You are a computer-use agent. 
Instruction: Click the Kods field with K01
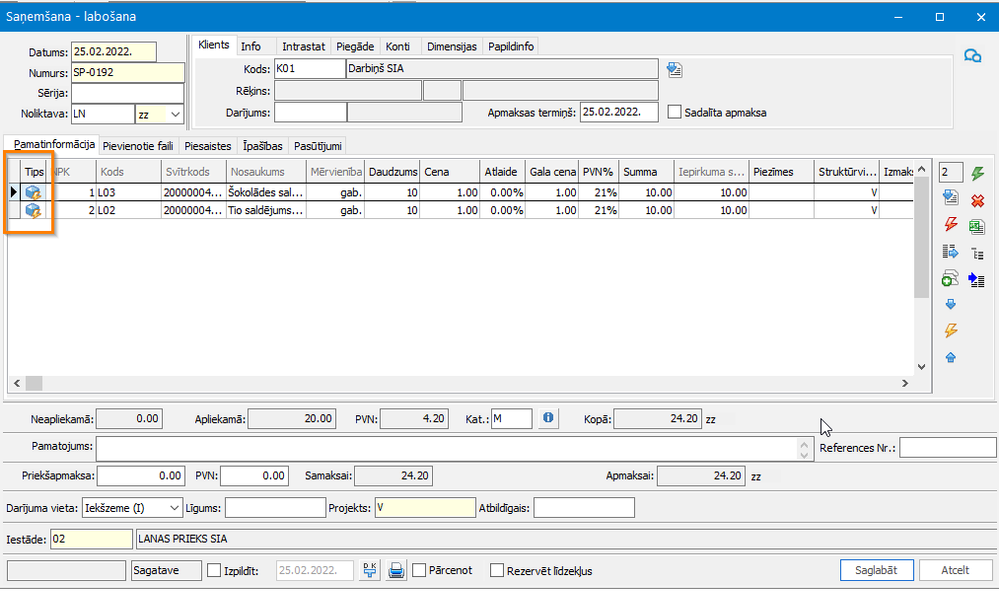310,68
